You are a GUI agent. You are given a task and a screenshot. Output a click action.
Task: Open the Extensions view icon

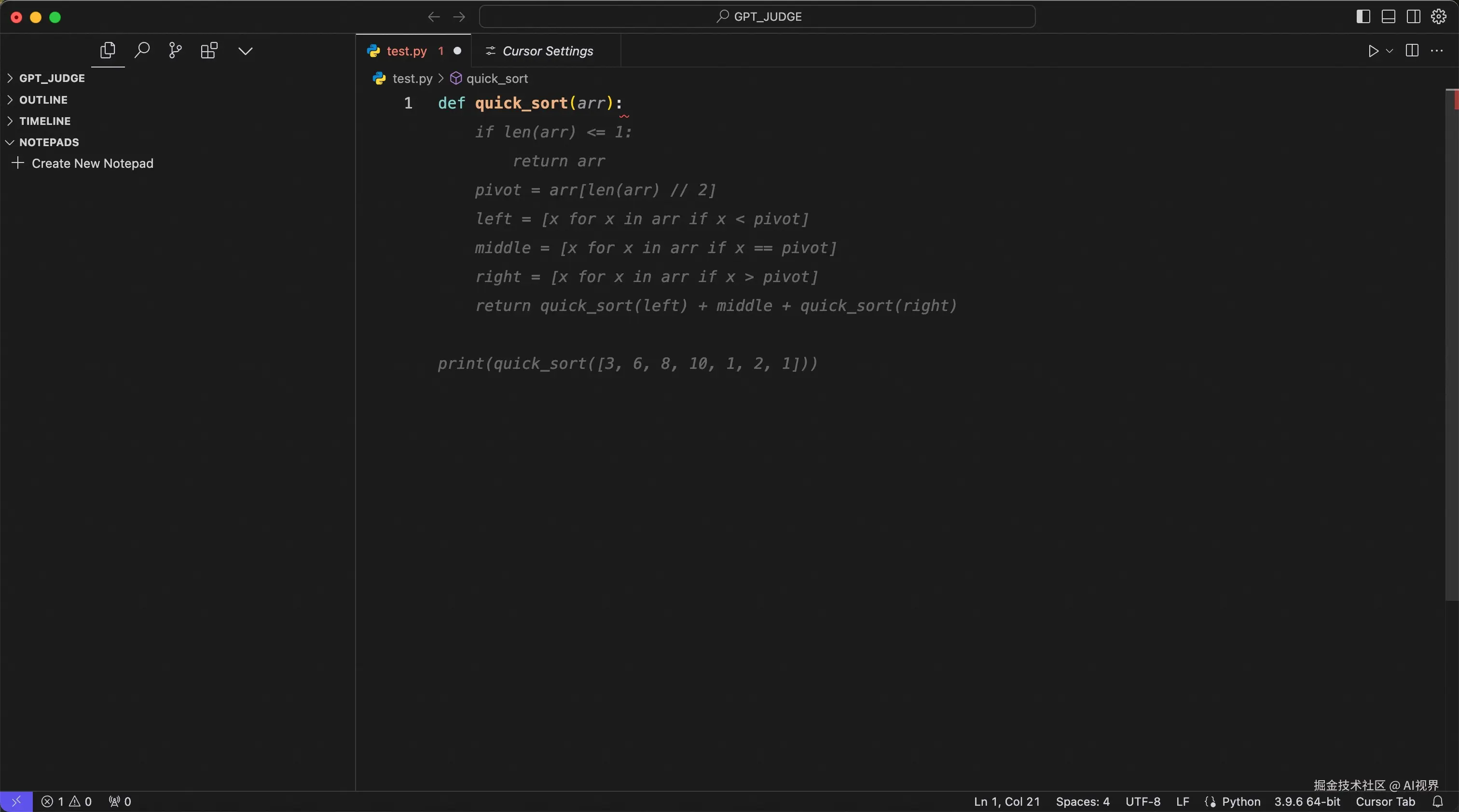209,51
